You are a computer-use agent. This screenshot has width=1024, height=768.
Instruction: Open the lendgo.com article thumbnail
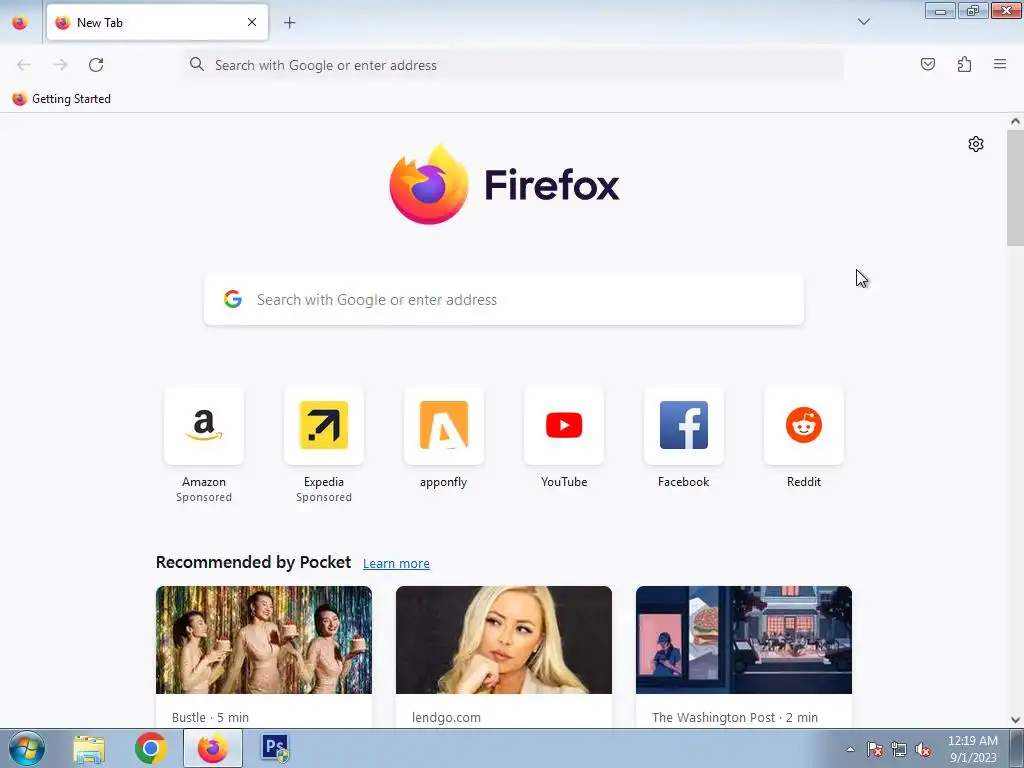point(504,639)
